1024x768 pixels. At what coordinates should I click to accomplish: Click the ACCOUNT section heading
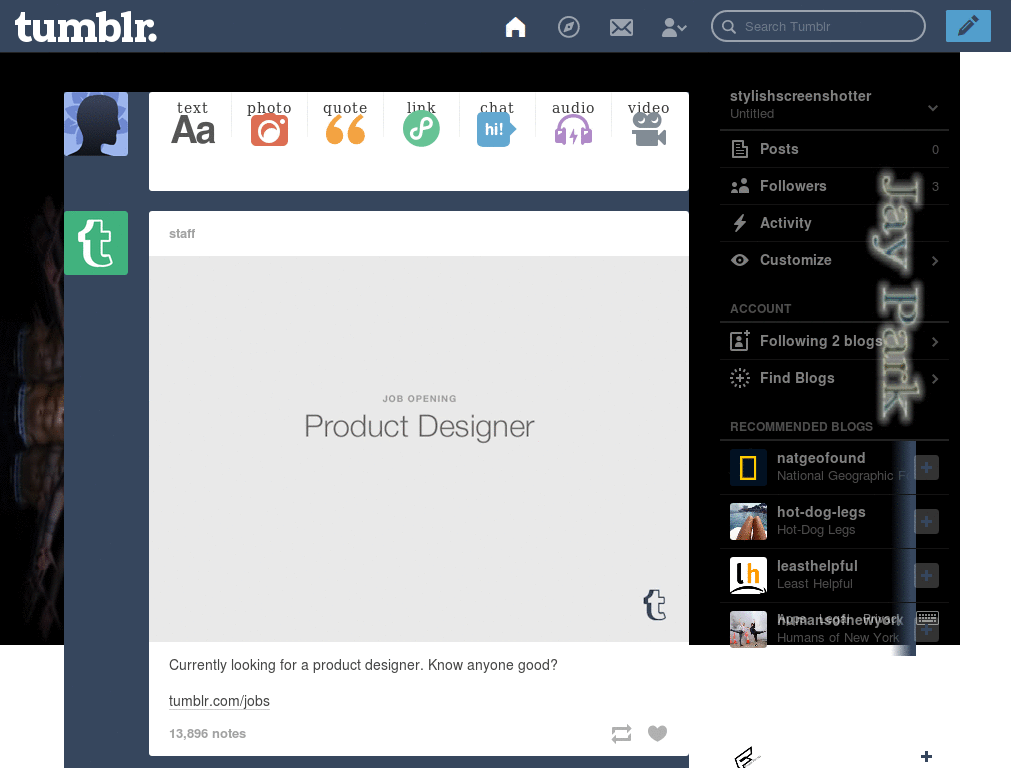tap(761, 308)
